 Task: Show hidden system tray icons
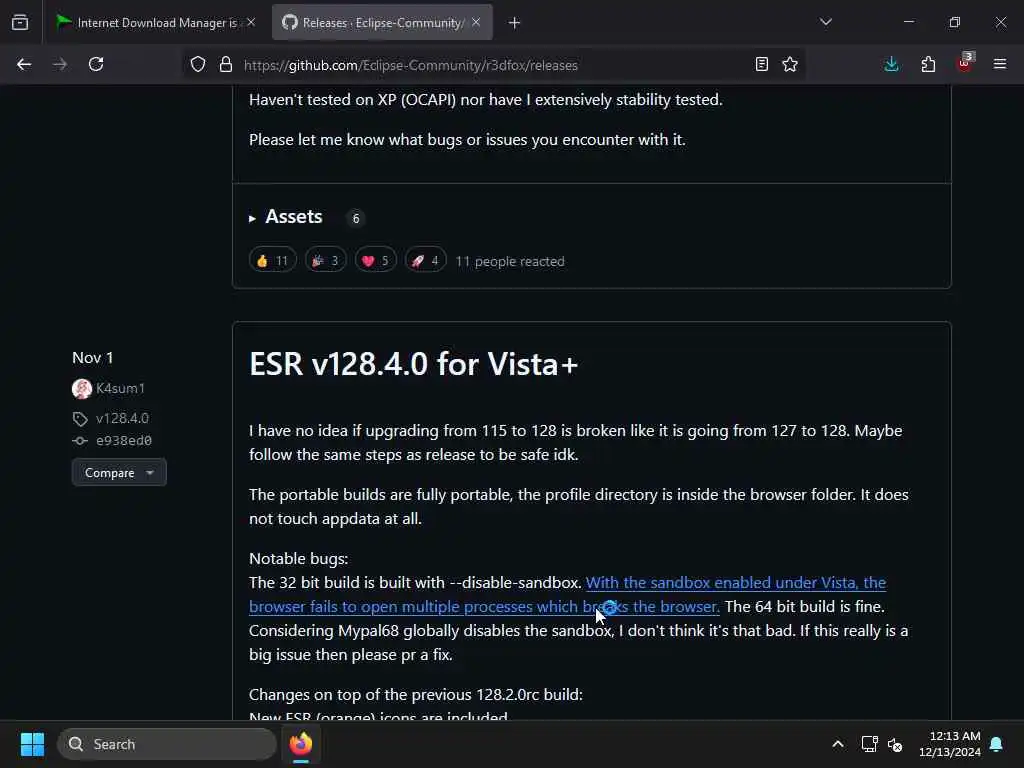(838, 744)
